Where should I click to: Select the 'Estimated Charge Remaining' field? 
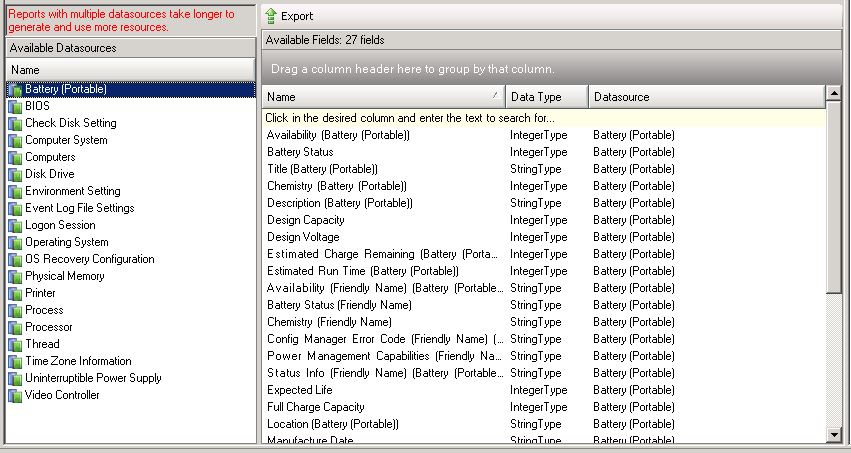(383, 254)
